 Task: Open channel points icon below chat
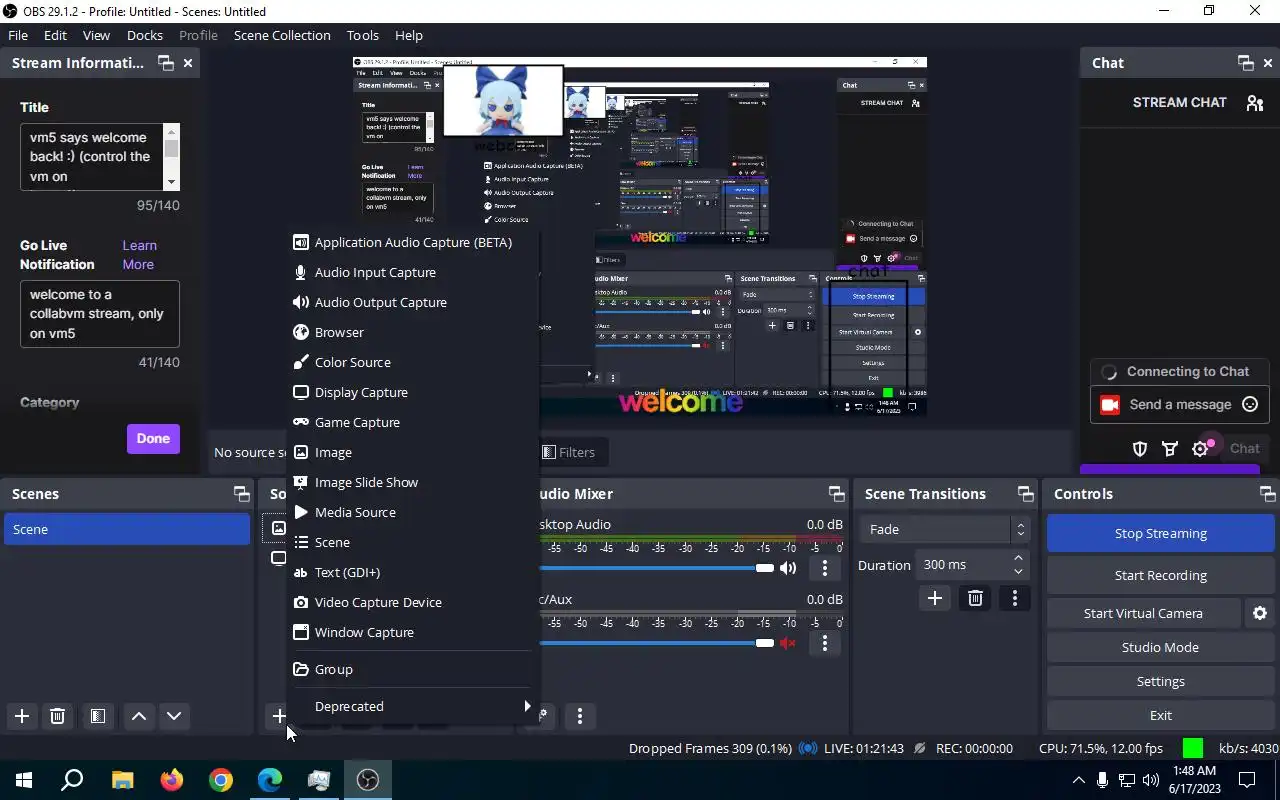click(1170, 449)
